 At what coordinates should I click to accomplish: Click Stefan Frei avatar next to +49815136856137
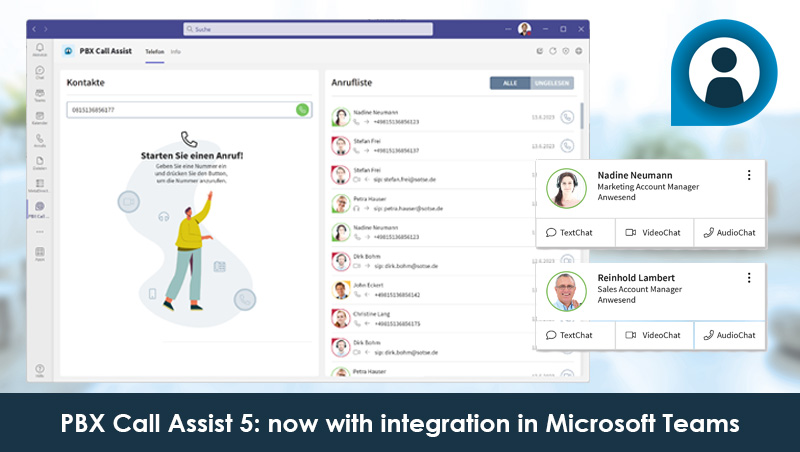click(x=340, y=146)
